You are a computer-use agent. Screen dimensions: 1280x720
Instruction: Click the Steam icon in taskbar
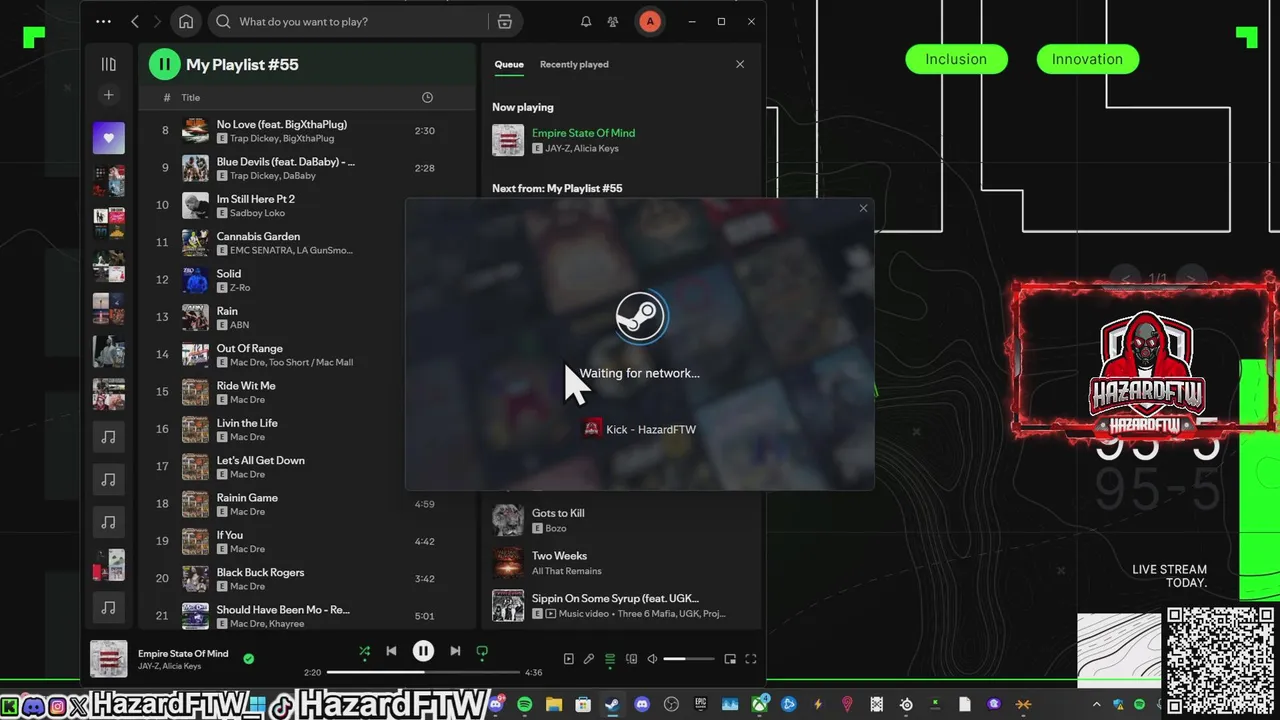point(612,705)
